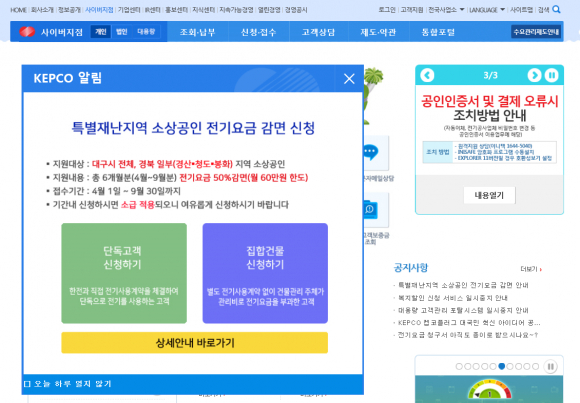Screen dimensions: 580x403
Task: Click the 지식센터 top link
Action: pyautogui.click(x=203, y=10)
